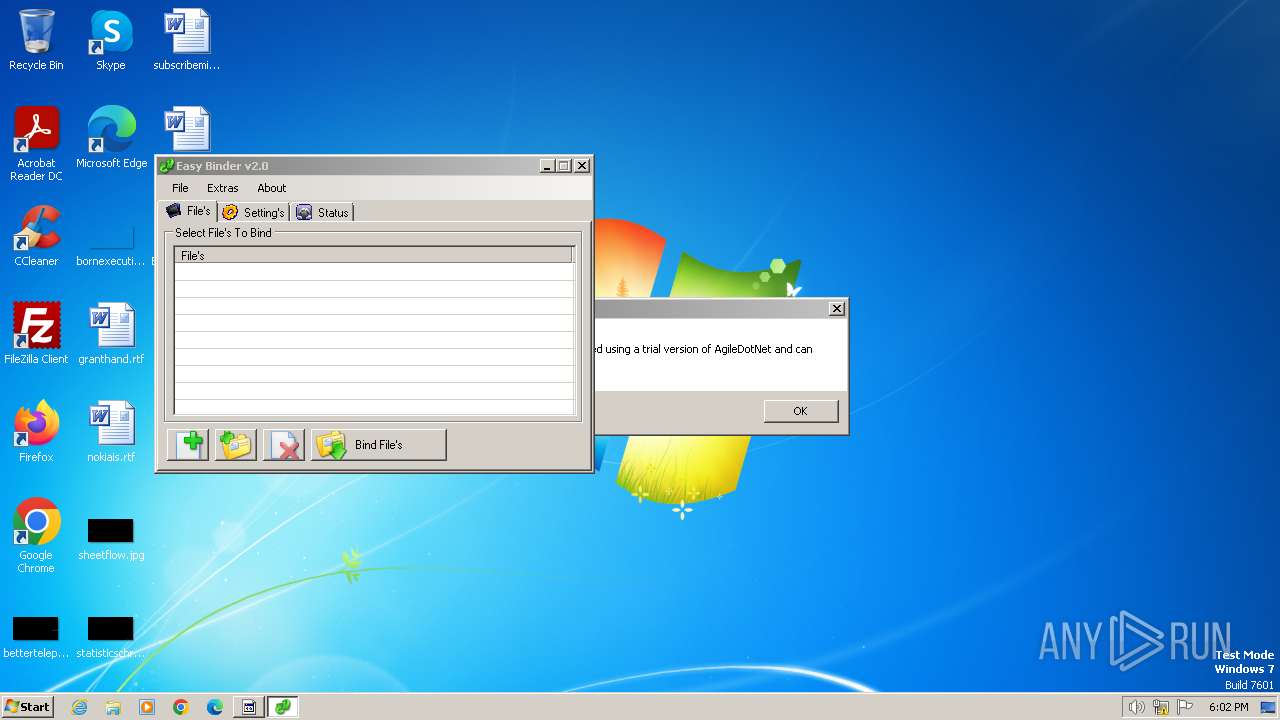Select the nokiais.rtf document icon

[x=111, y=432]
